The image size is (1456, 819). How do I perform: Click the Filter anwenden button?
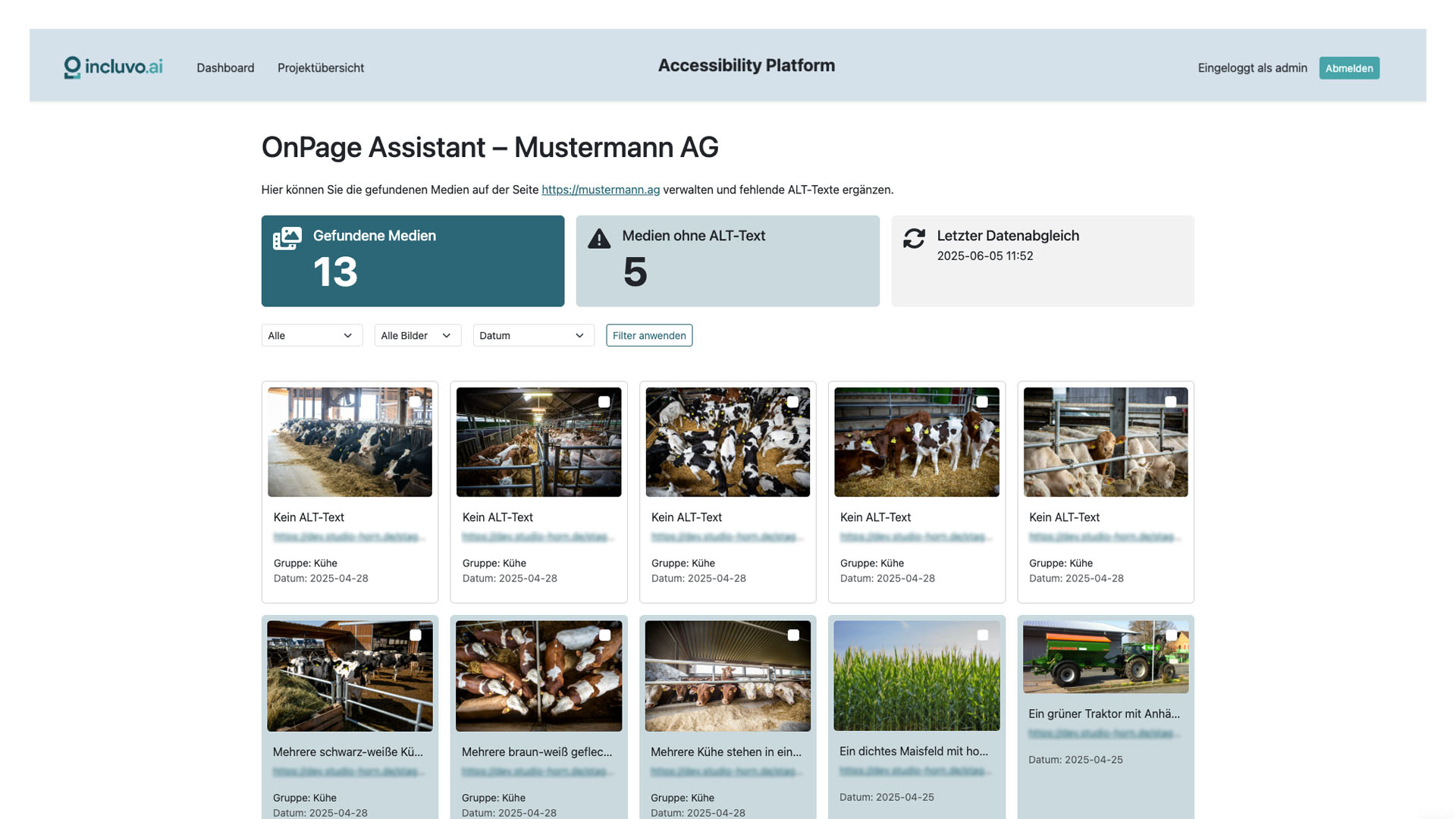[x=648, y=335]
